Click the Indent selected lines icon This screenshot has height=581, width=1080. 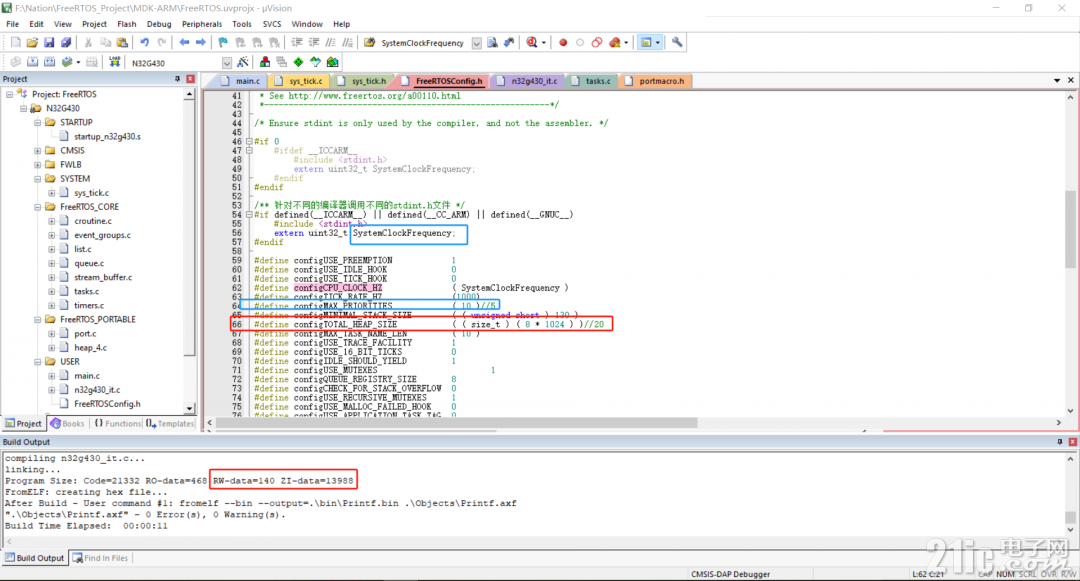pos(297,43)
